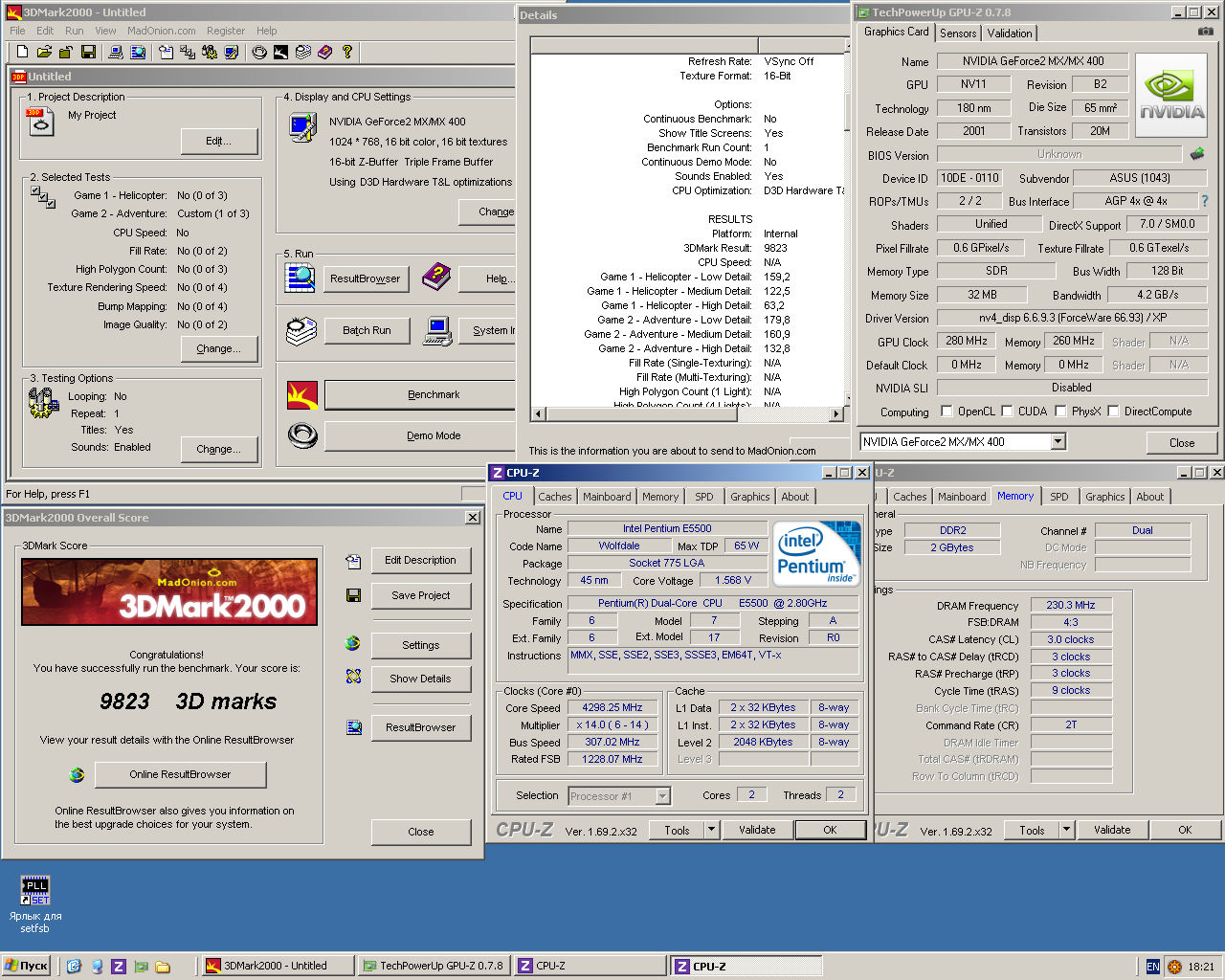Viewport: 1225px width, 980px height.
Task: Click Edit button in Project Description
Action: (x=219, y=141)
